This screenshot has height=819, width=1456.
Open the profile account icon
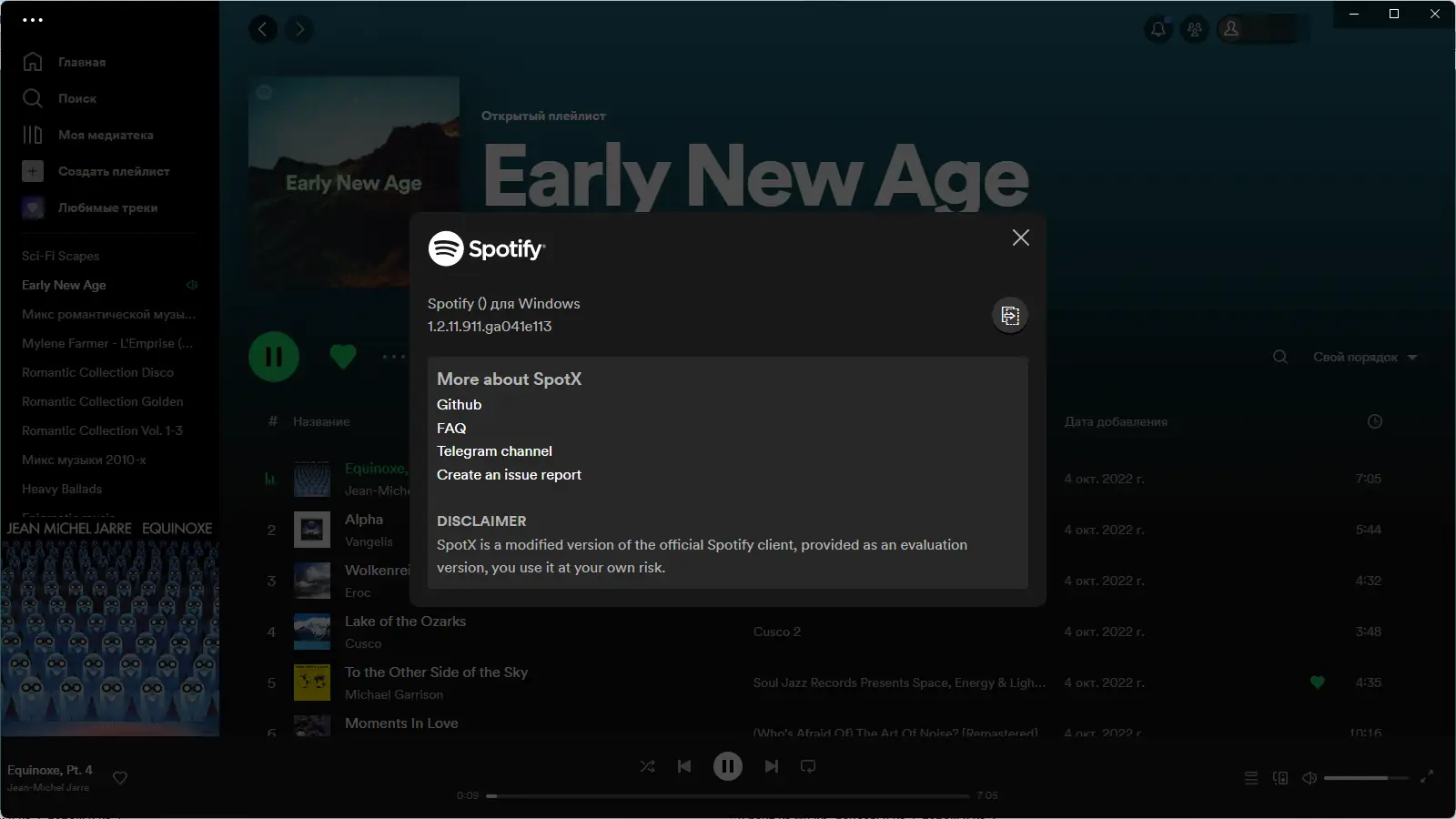(x=1230, y=28)
